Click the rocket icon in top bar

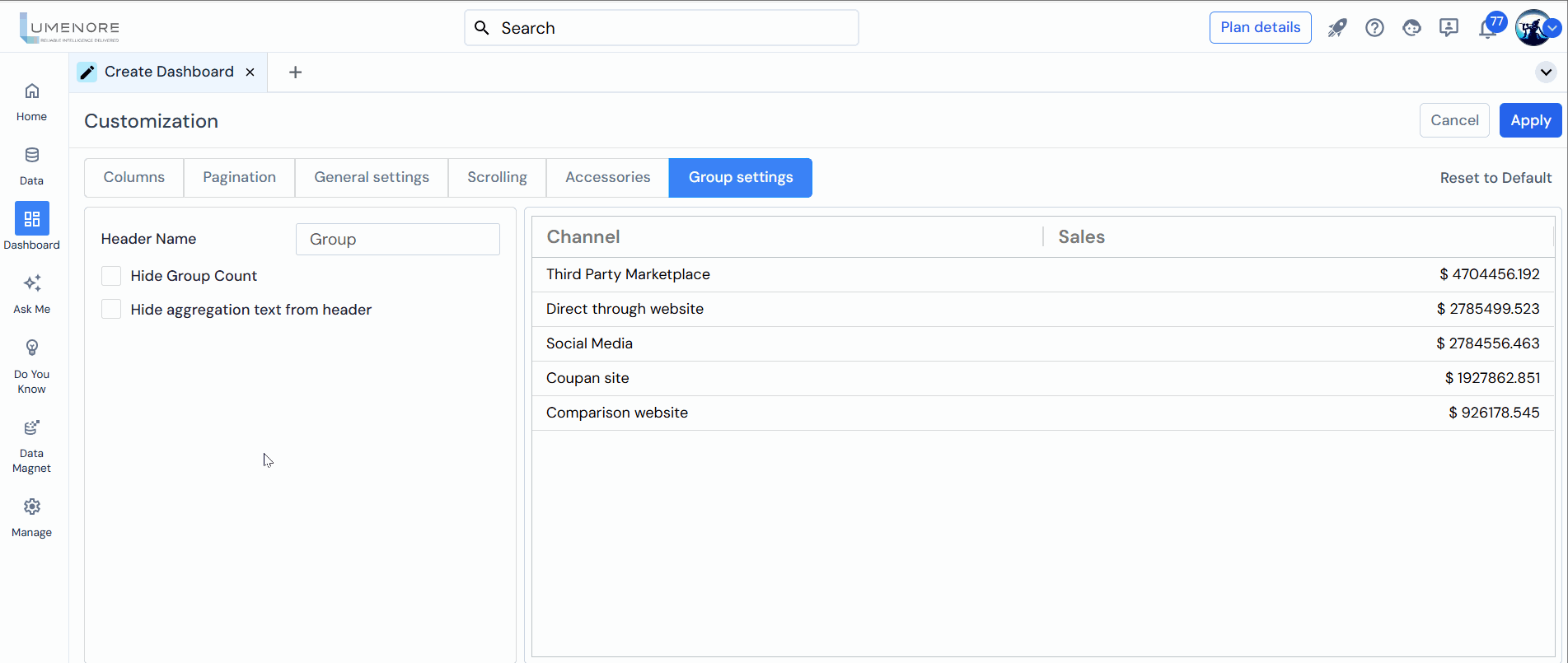[x=1336, y=28]
